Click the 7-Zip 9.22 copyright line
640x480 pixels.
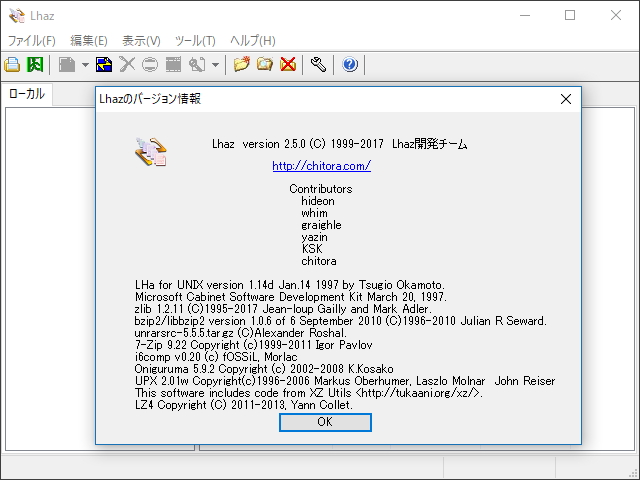(x=253, y=345)
